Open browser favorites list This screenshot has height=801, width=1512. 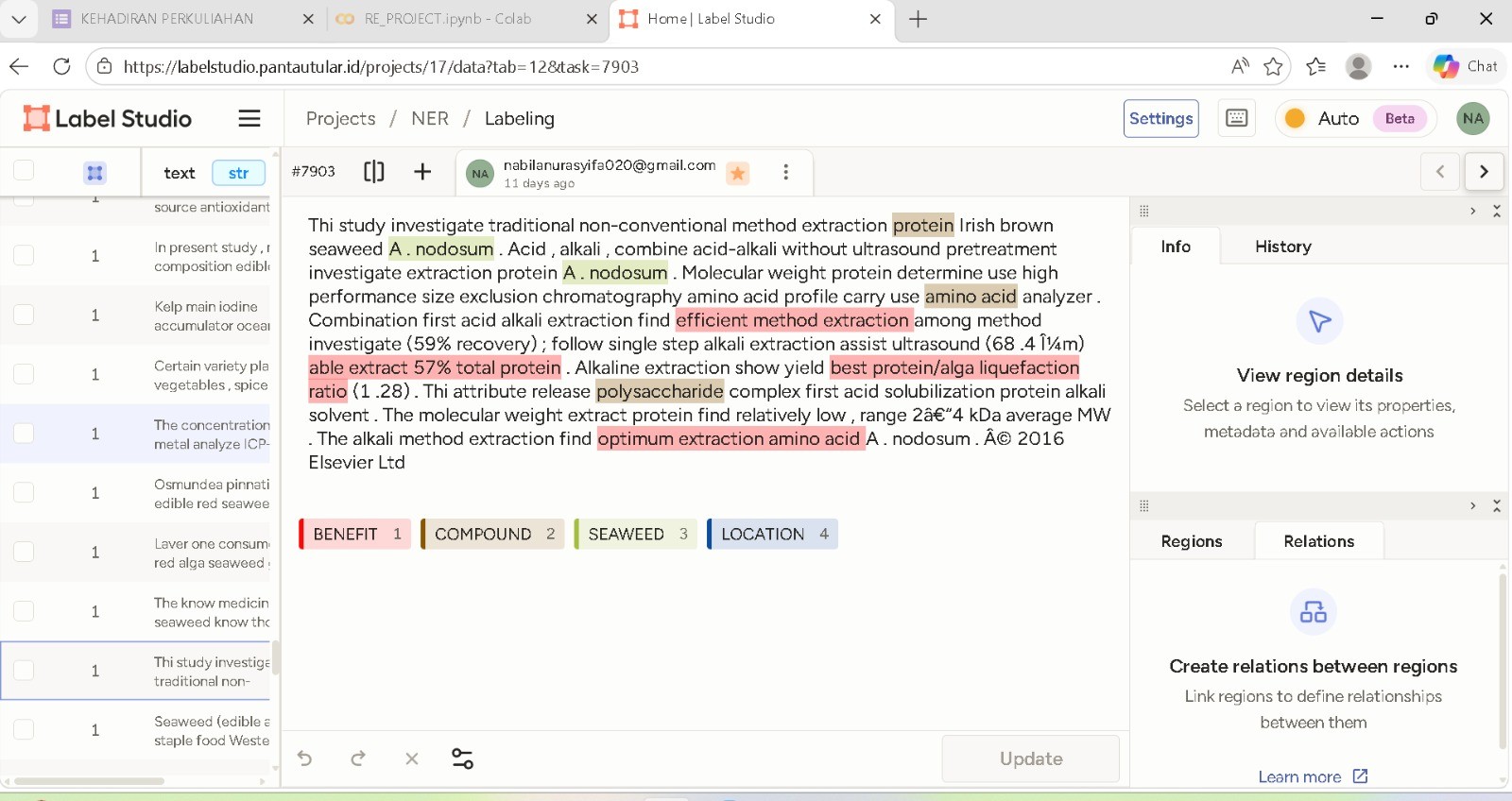tap(1315, 66)
